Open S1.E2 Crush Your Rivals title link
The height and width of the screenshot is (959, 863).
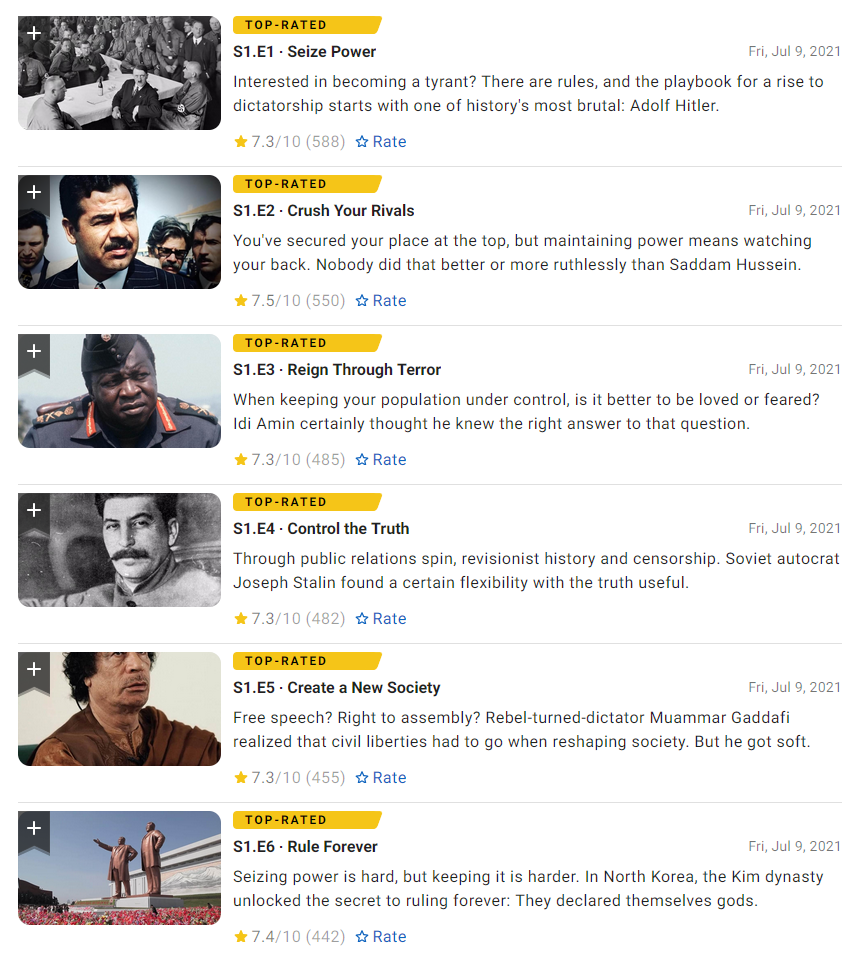pyautogui.click(x=324, y=211)
